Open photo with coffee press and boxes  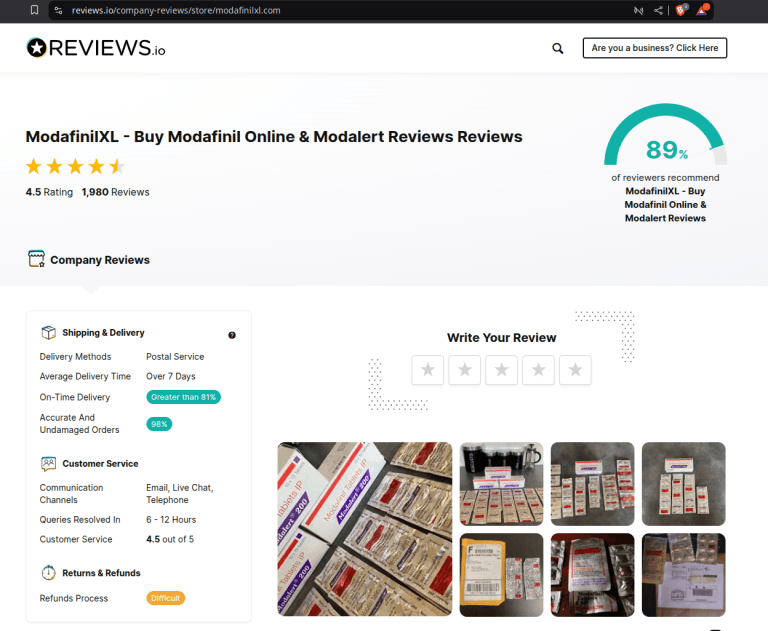point(501,484)
